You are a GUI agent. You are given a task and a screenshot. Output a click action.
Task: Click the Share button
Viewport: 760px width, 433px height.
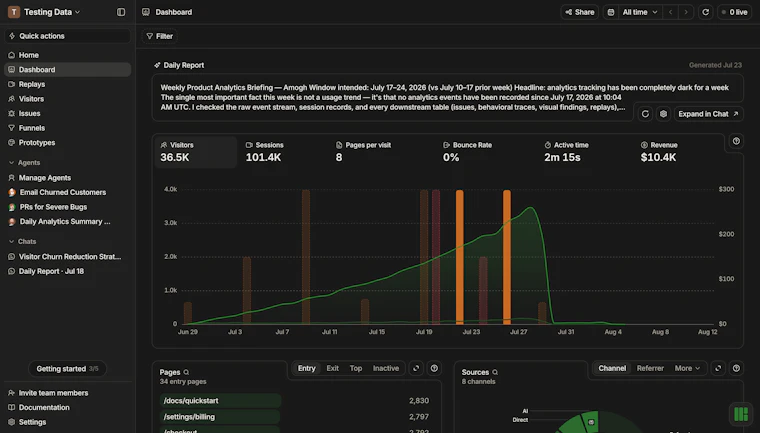tap(579, 12)
